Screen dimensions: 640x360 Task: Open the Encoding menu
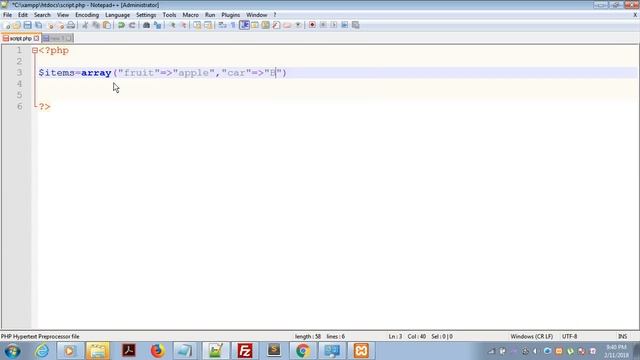pos(87,15)
